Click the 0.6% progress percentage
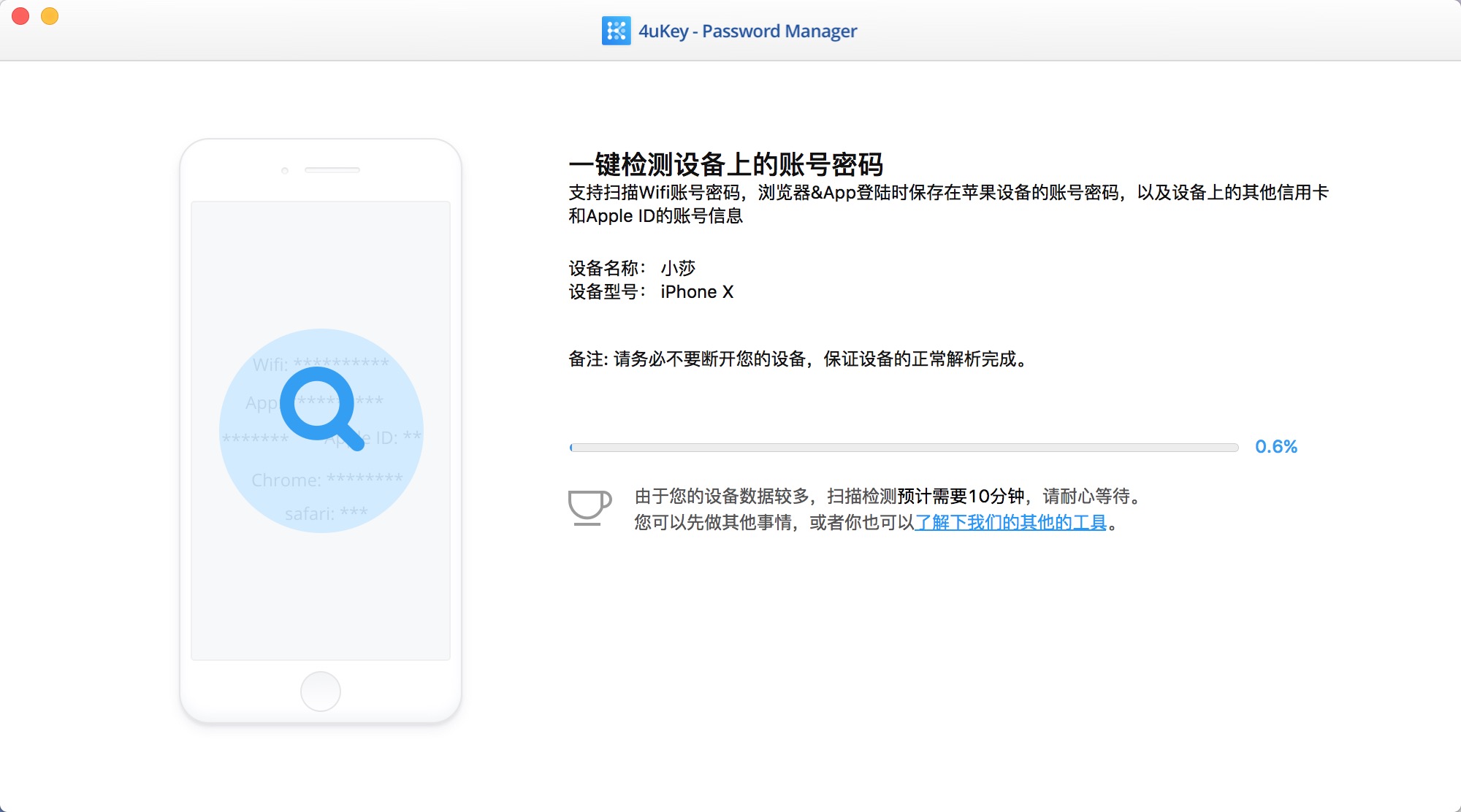Image resolution: width=1461 pixels, height=812 pixels. click(1275, 447)
